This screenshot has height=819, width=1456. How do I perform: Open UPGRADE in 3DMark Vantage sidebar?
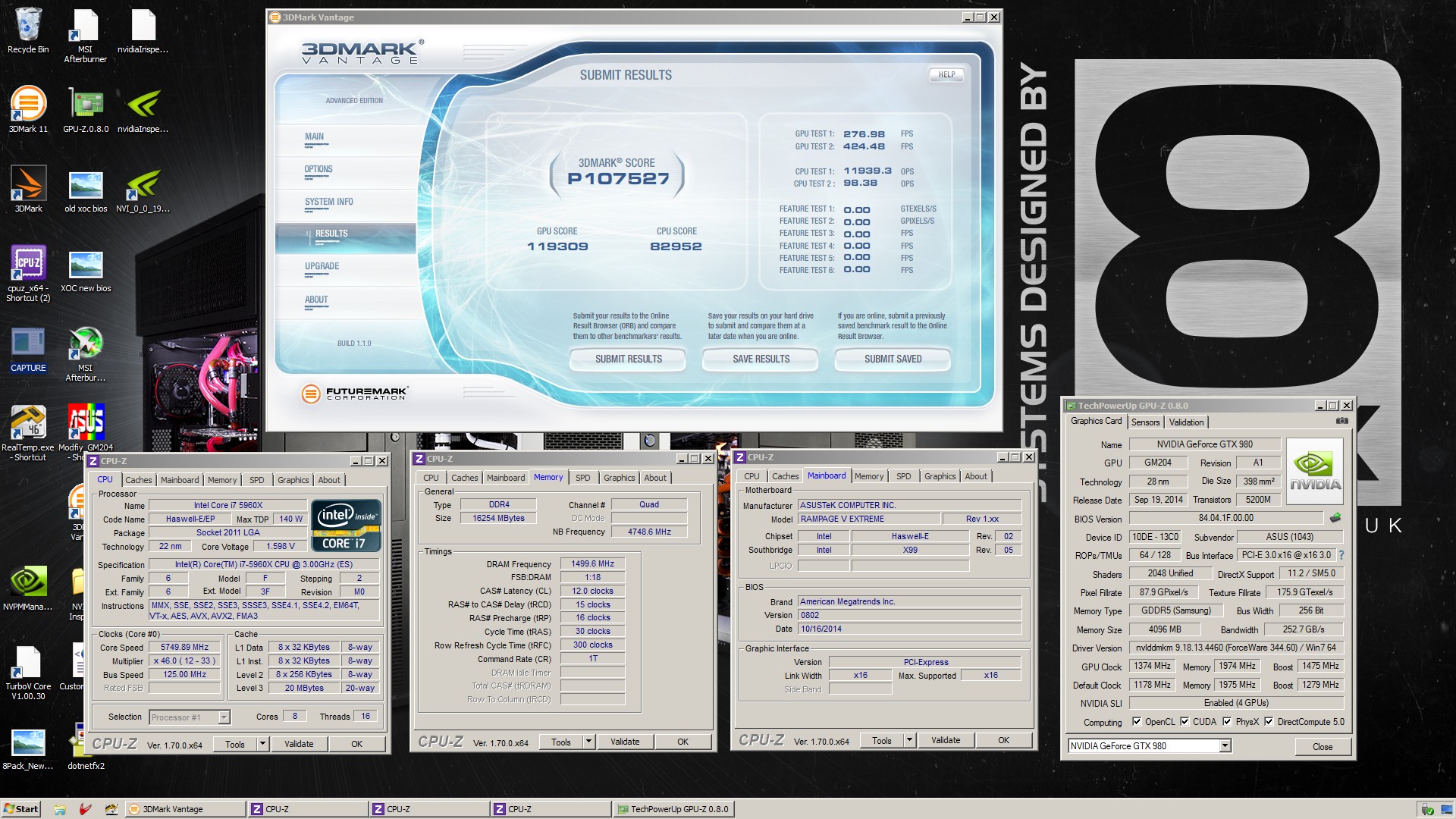point(322,266)
